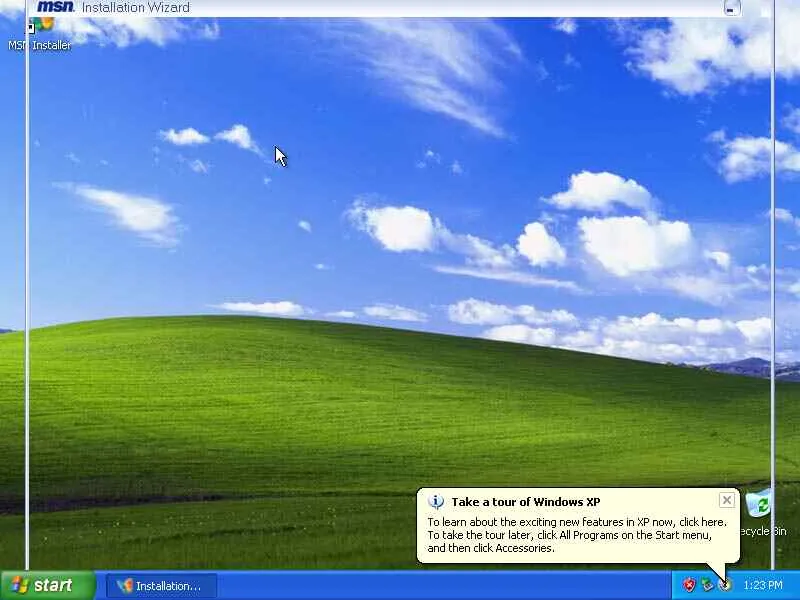Viewport: 800px width, 600px height.
Task: Close the Windows XP tour balloon
Action: tap(727, 500)
